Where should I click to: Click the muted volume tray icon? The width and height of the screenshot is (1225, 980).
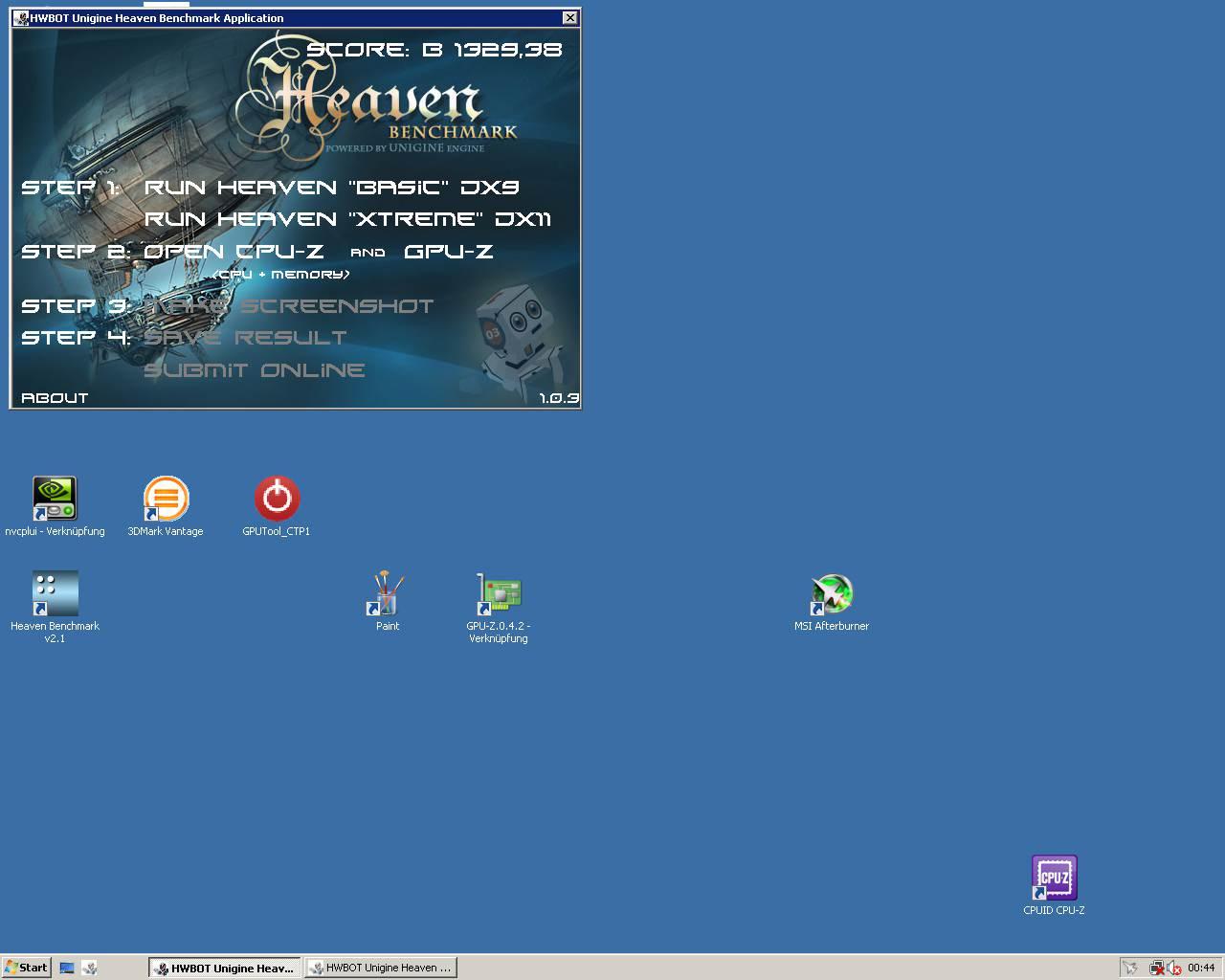pos(1173,968)
